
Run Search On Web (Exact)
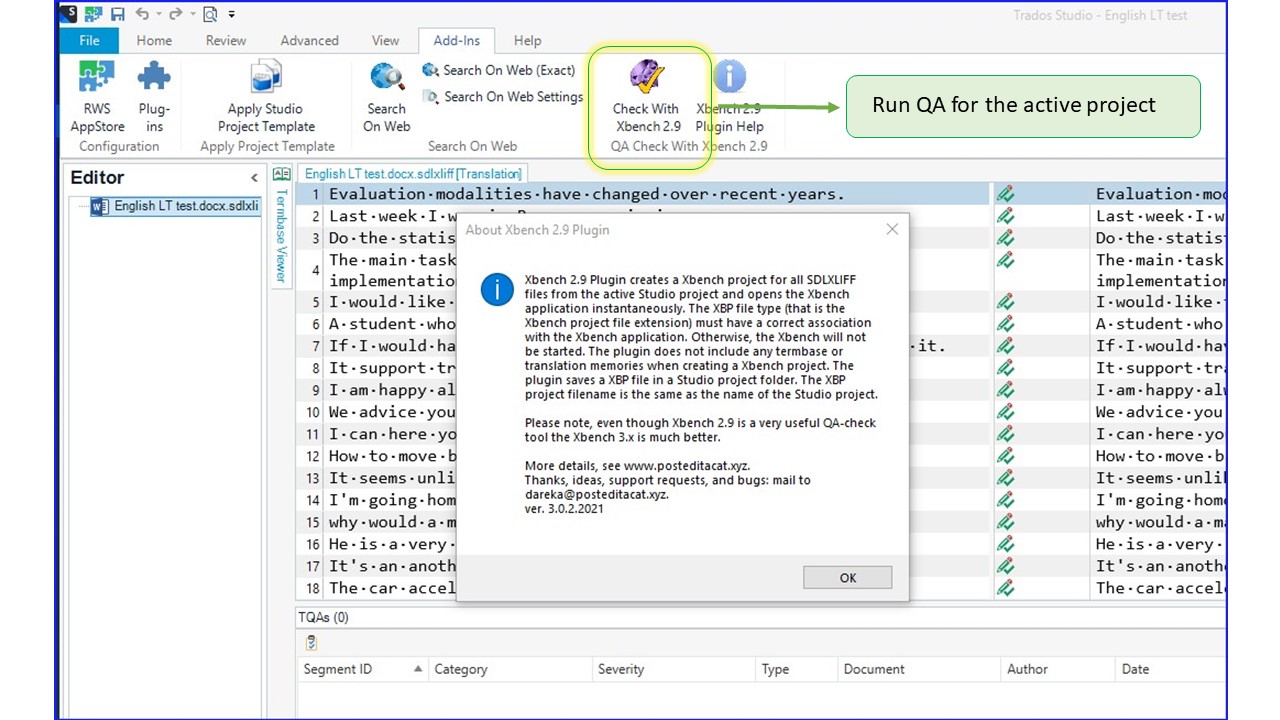(498, 70)
